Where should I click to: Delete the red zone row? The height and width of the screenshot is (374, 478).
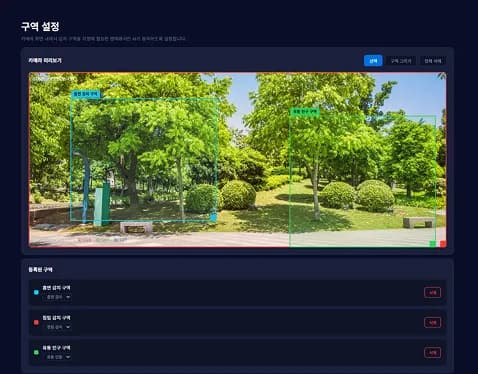(x=432, y=322)
